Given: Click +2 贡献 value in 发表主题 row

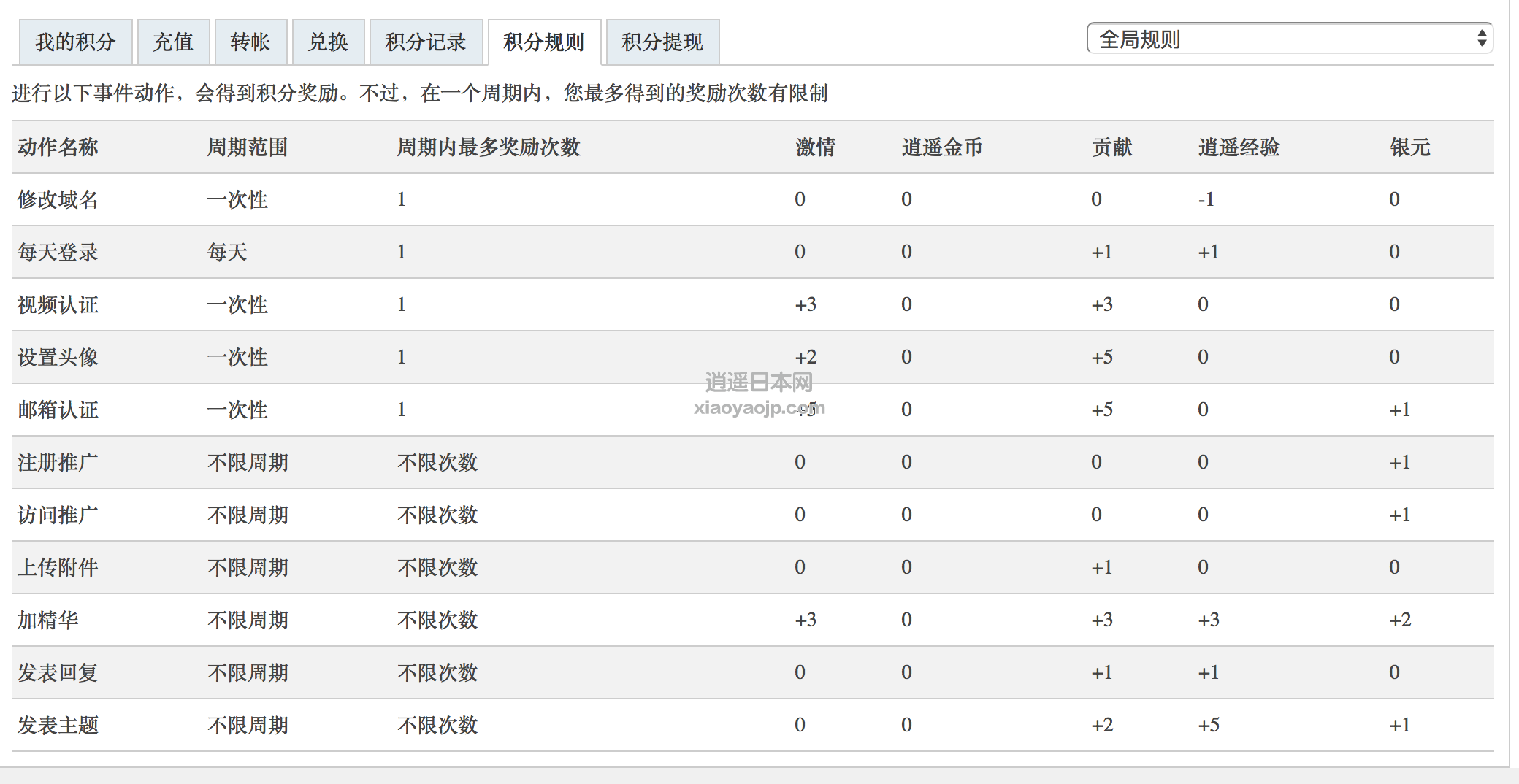Looking at the screenshot, I should (x=1102, y=725).
